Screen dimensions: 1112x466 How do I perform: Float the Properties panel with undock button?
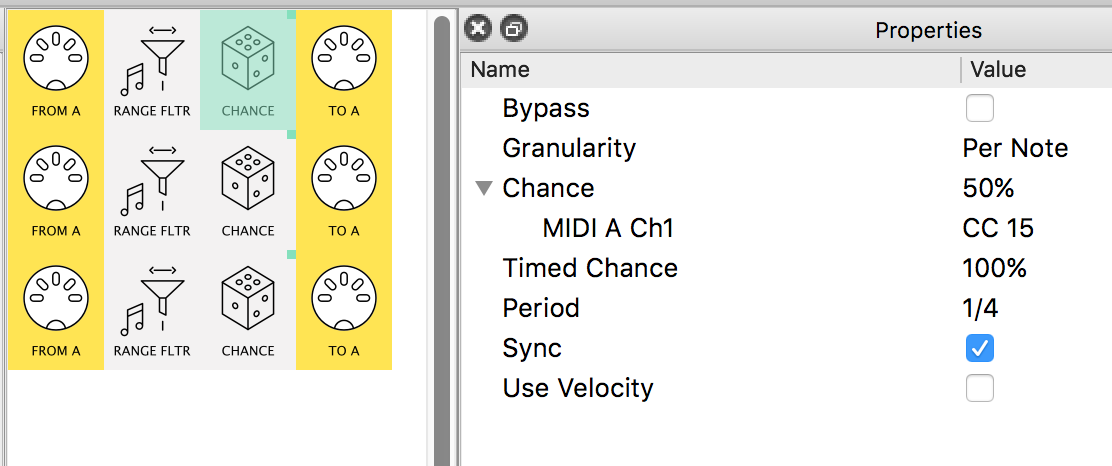(513, 28)
